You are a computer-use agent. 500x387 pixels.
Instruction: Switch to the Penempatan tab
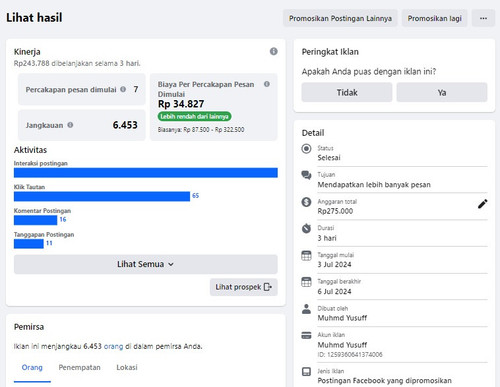[79, 367]
